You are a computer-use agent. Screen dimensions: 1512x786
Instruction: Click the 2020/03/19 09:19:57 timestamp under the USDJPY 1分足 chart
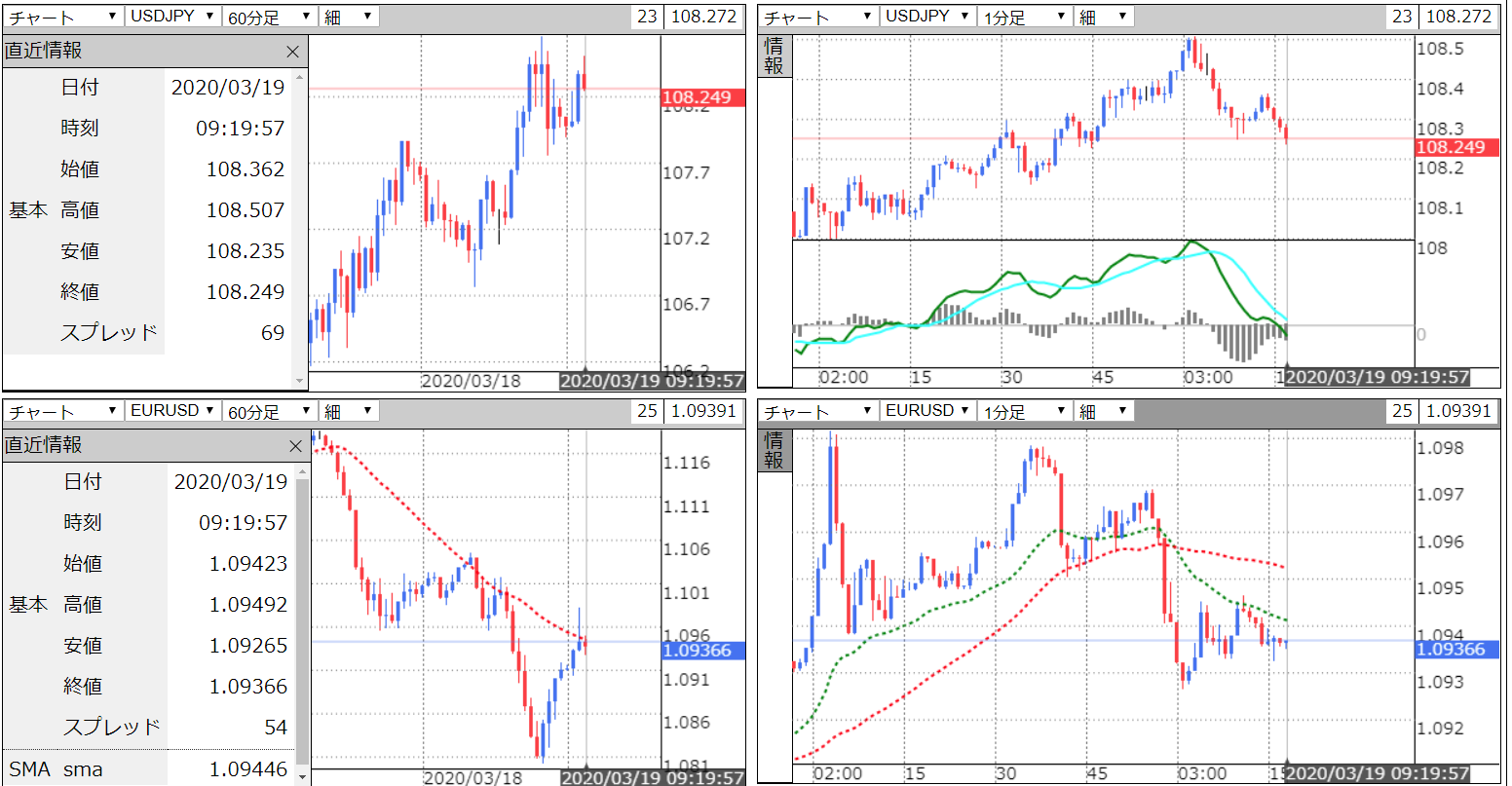coord(1378,378)
